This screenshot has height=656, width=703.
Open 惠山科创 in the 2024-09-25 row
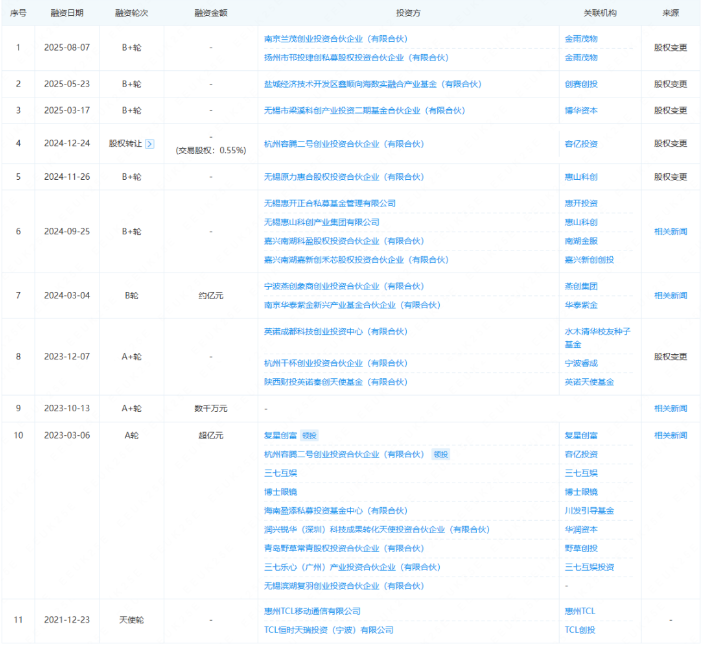581,222
